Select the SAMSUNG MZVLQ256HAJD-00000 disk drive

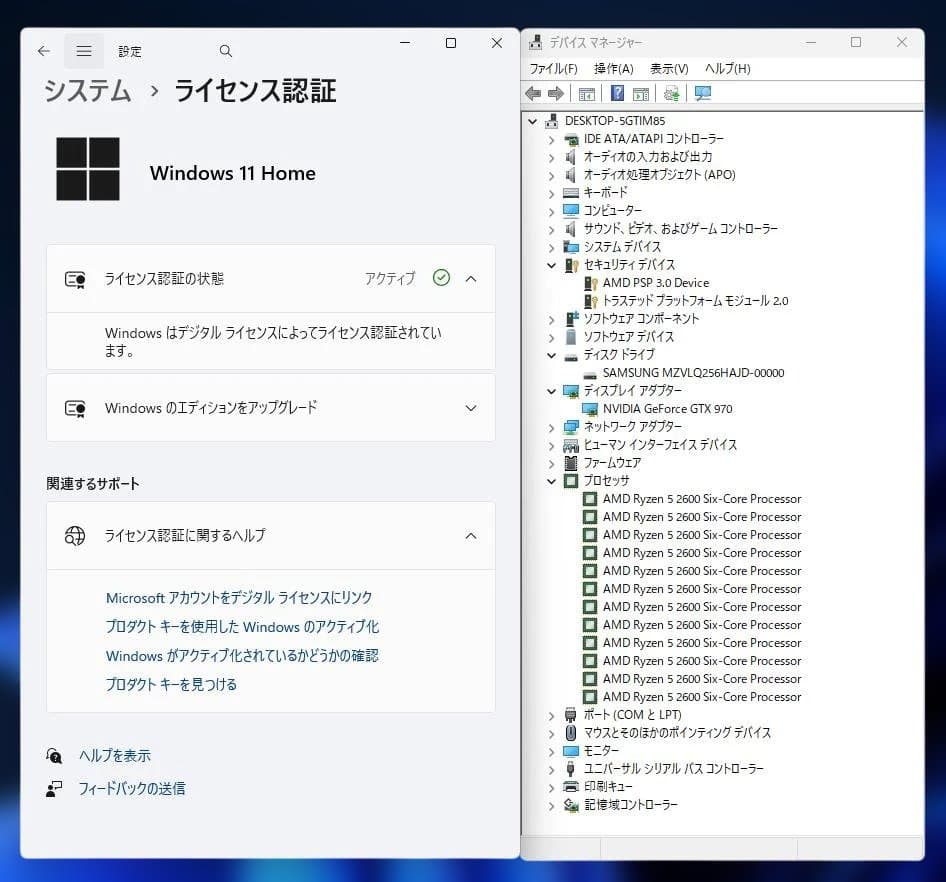coord(693,373)
